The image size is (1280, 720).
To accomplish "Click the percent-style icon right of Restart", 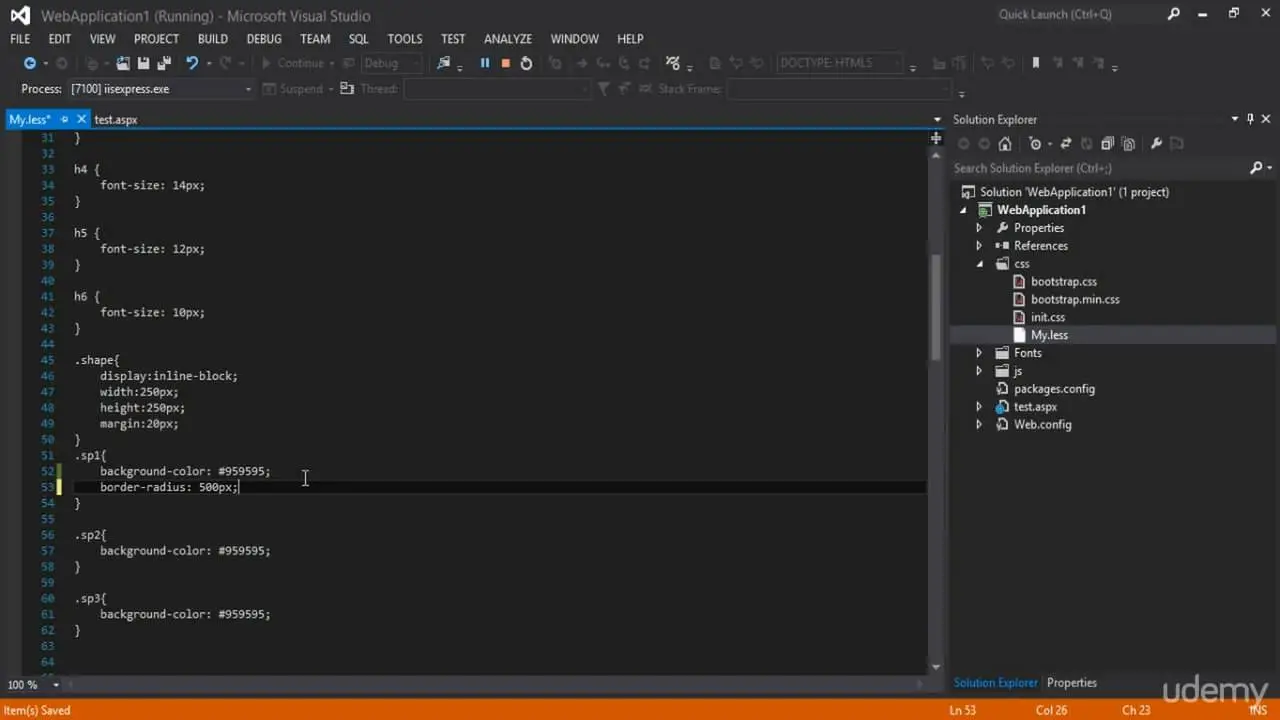I will [673, 63].
